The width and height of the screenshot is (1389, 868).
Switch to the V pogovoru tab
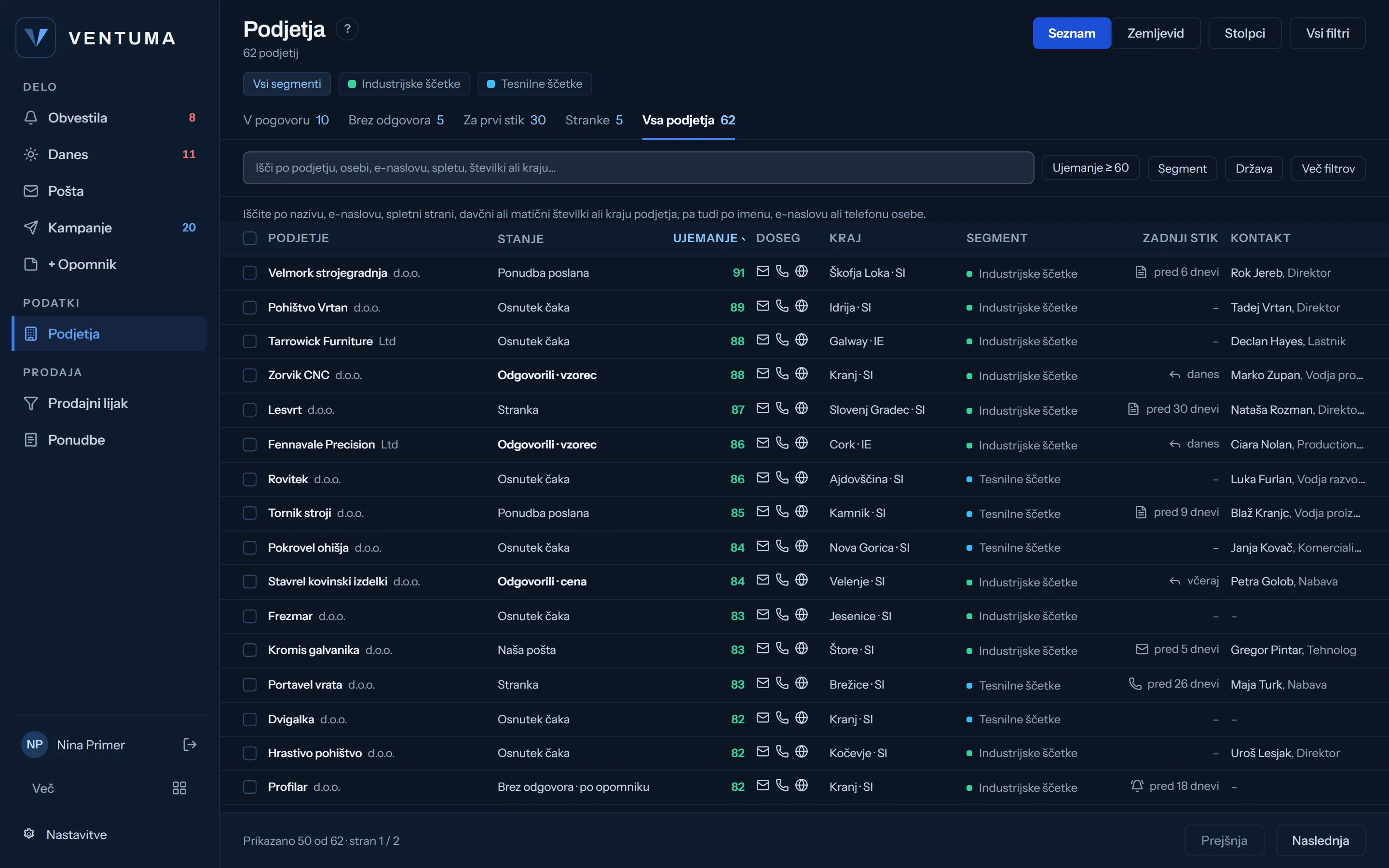[x=286, y=120]
